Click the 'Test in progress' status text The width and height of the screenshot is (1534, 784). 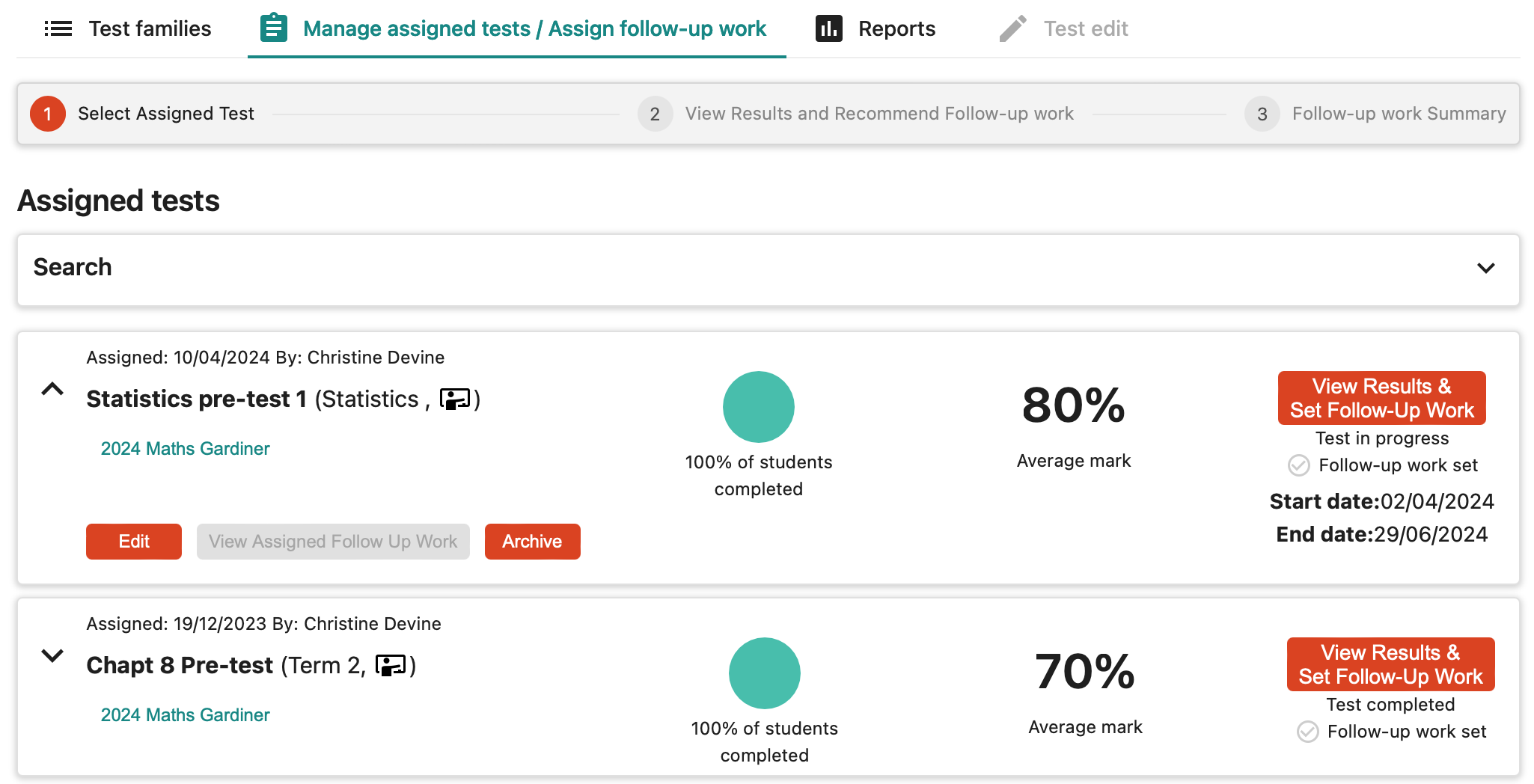pos(1381,438)
